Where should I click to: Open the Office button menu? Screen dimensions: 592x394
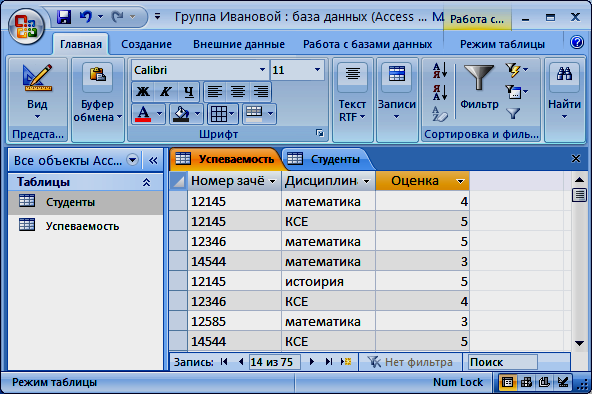[x=26, y=26]
